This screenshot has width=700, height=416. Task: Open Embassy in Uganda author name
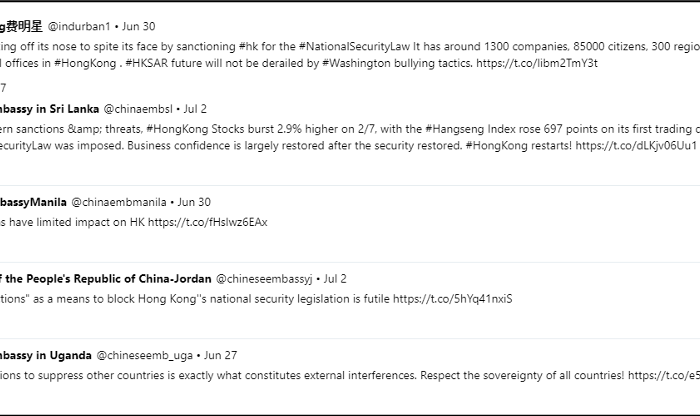[45, 355]
